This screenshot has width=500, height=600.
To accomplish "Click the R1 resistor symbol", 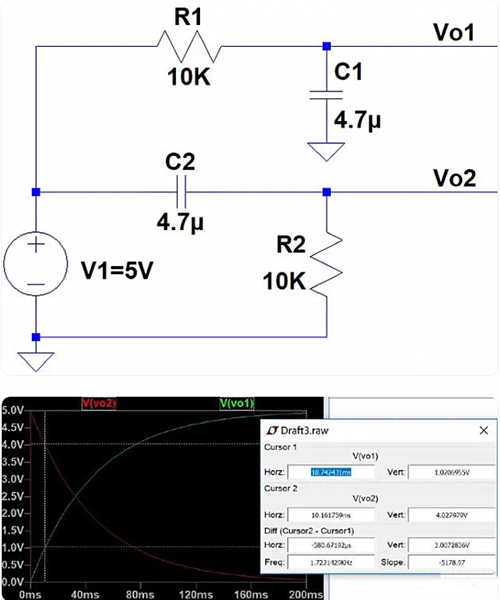I will click(x=189, y=47).
